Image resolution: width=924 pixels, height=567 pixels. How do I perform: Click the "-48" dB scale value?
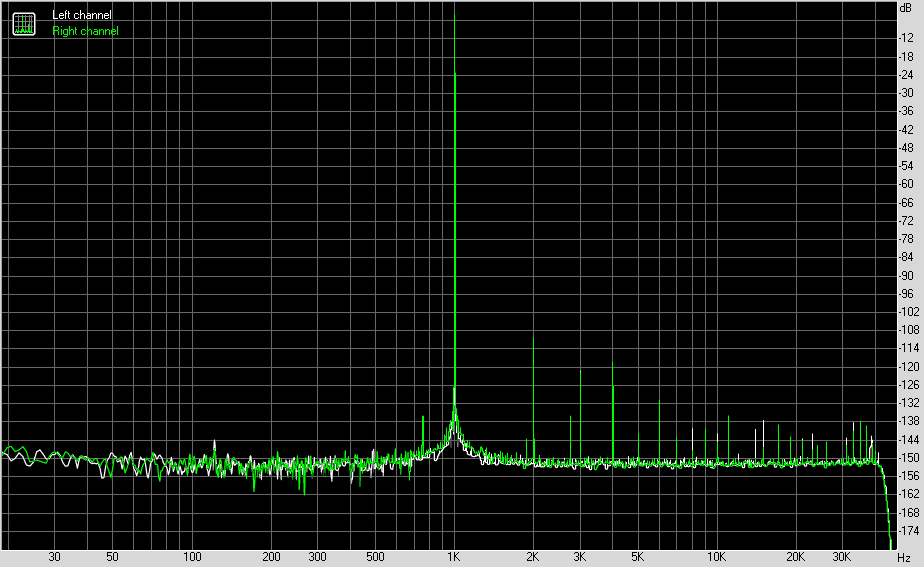coord(906,149)
